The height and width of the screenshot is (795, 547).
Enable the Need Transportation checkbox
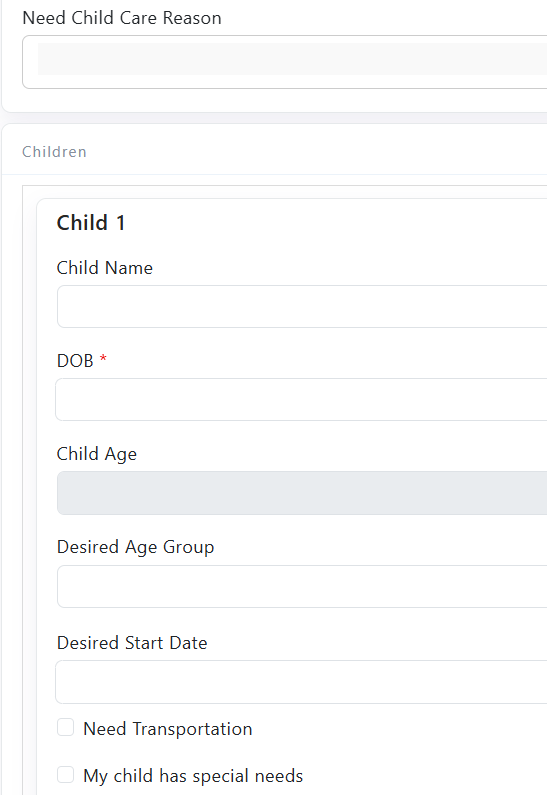click(x=65, y=727)
